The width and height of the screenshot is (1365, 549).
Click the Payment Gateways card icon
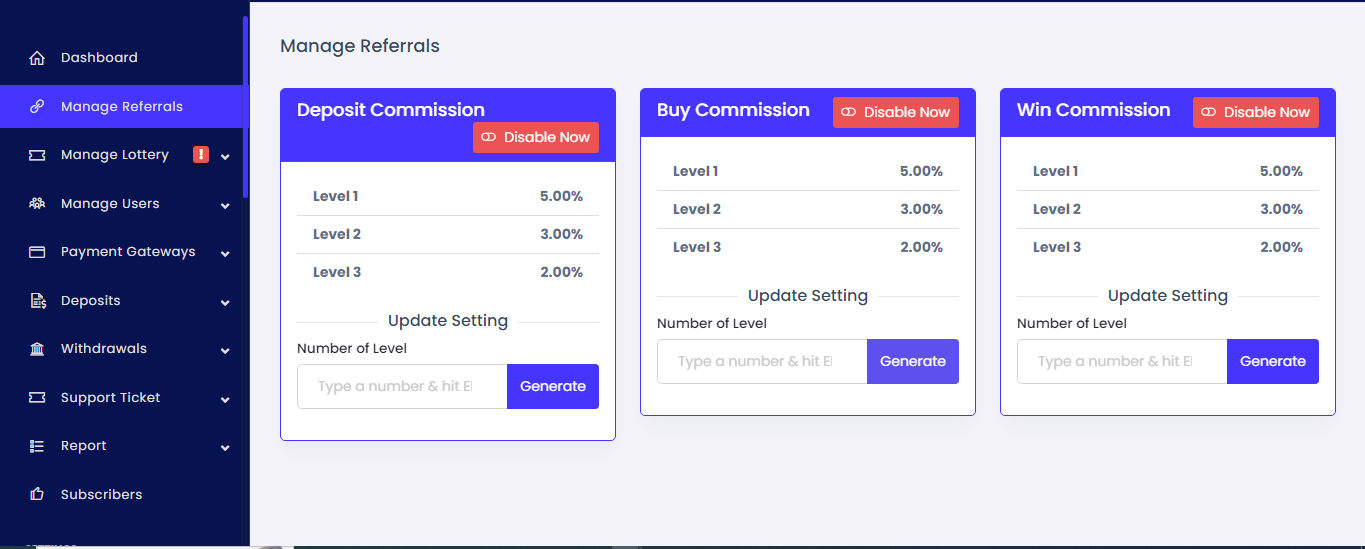pyautogui.click(x=37, y=252)
